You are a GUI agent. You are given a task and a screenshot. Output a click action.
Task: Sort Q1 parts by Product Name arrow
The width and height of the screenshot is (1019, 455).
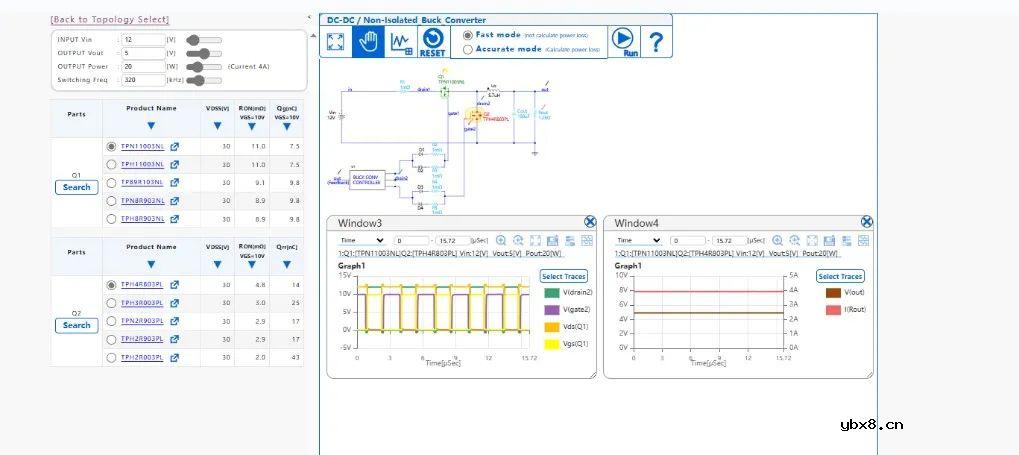tap(151, 126)
